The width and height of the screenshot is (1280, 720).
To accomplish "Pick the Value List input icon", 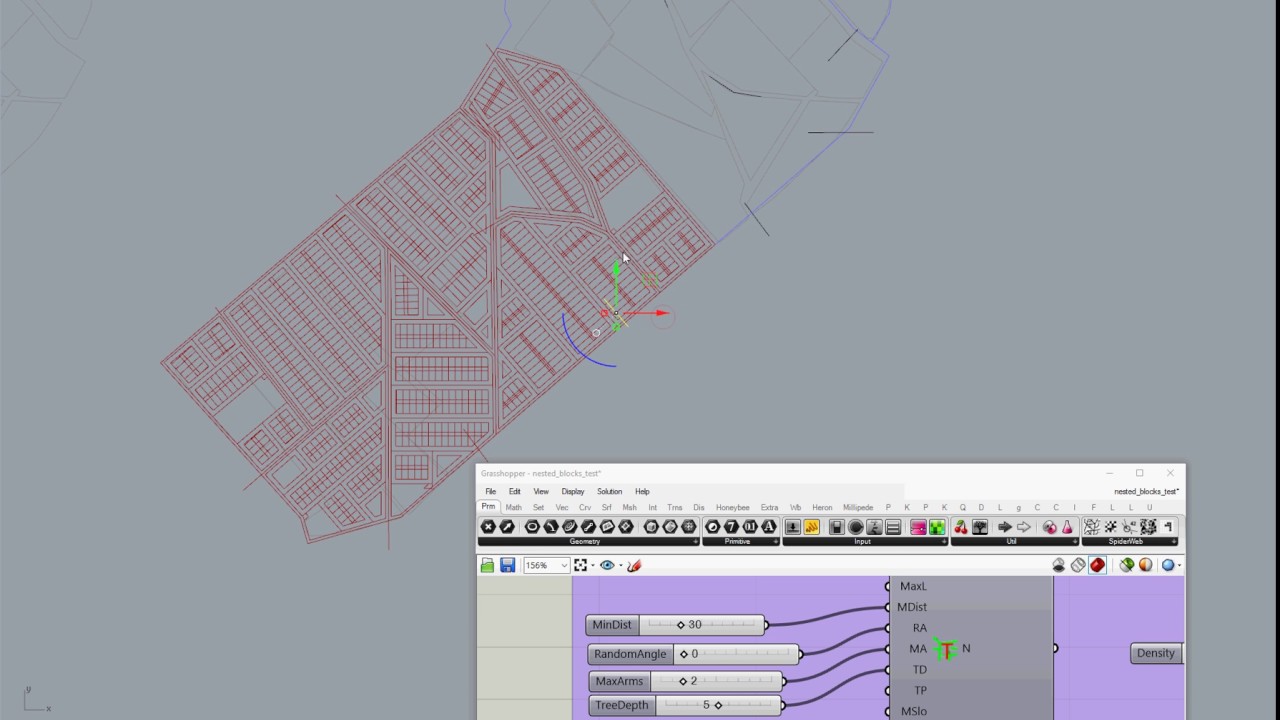I will [x=893, y=527].
